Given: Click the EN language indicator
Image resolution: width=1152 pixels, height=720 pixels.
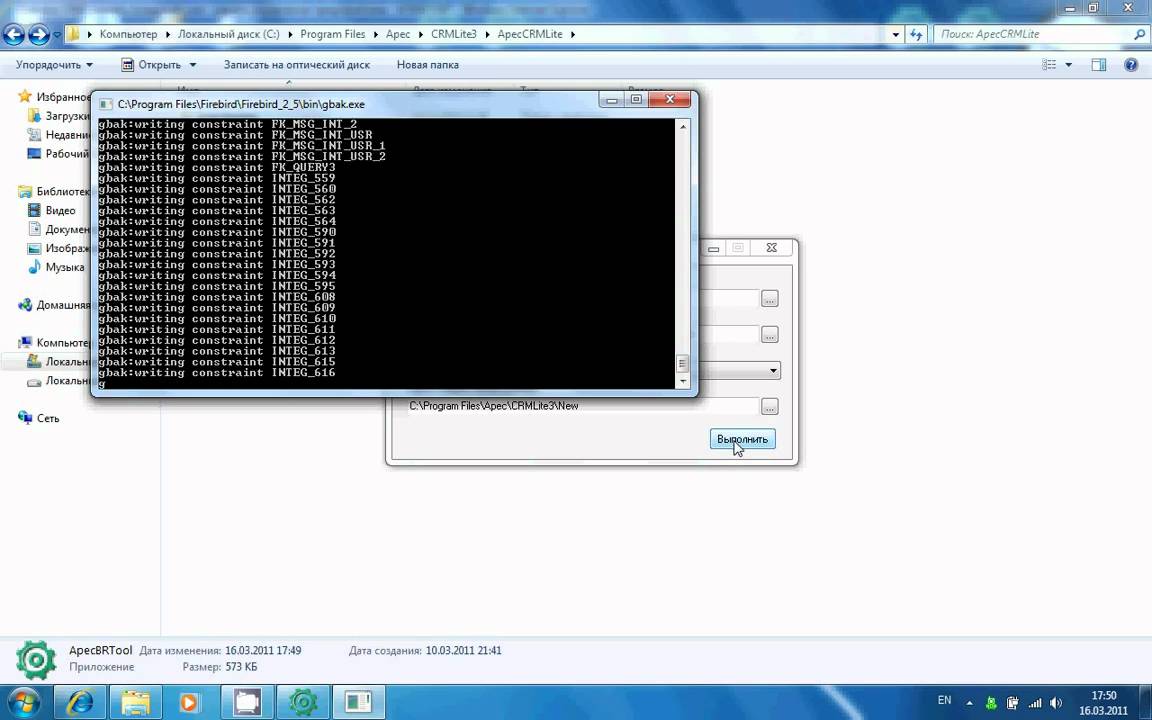Looking at the screenshot, I should (x=944, y=700).
